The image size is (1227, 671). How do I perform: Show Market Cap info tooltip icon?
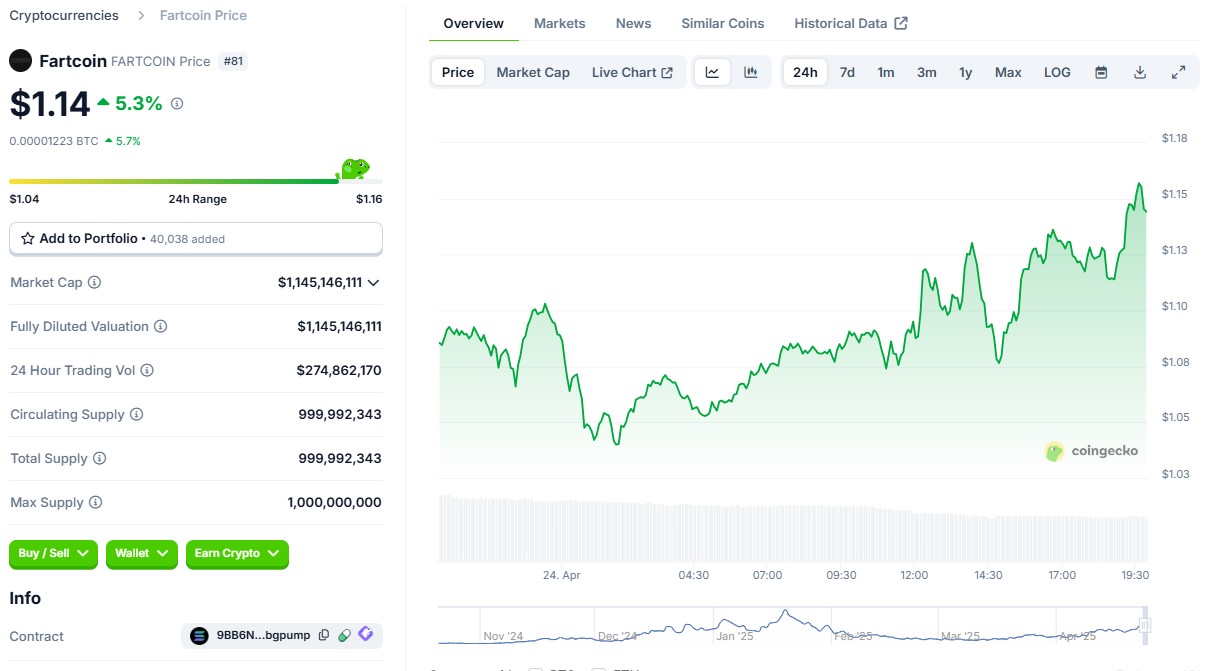(x=95, y=283)
